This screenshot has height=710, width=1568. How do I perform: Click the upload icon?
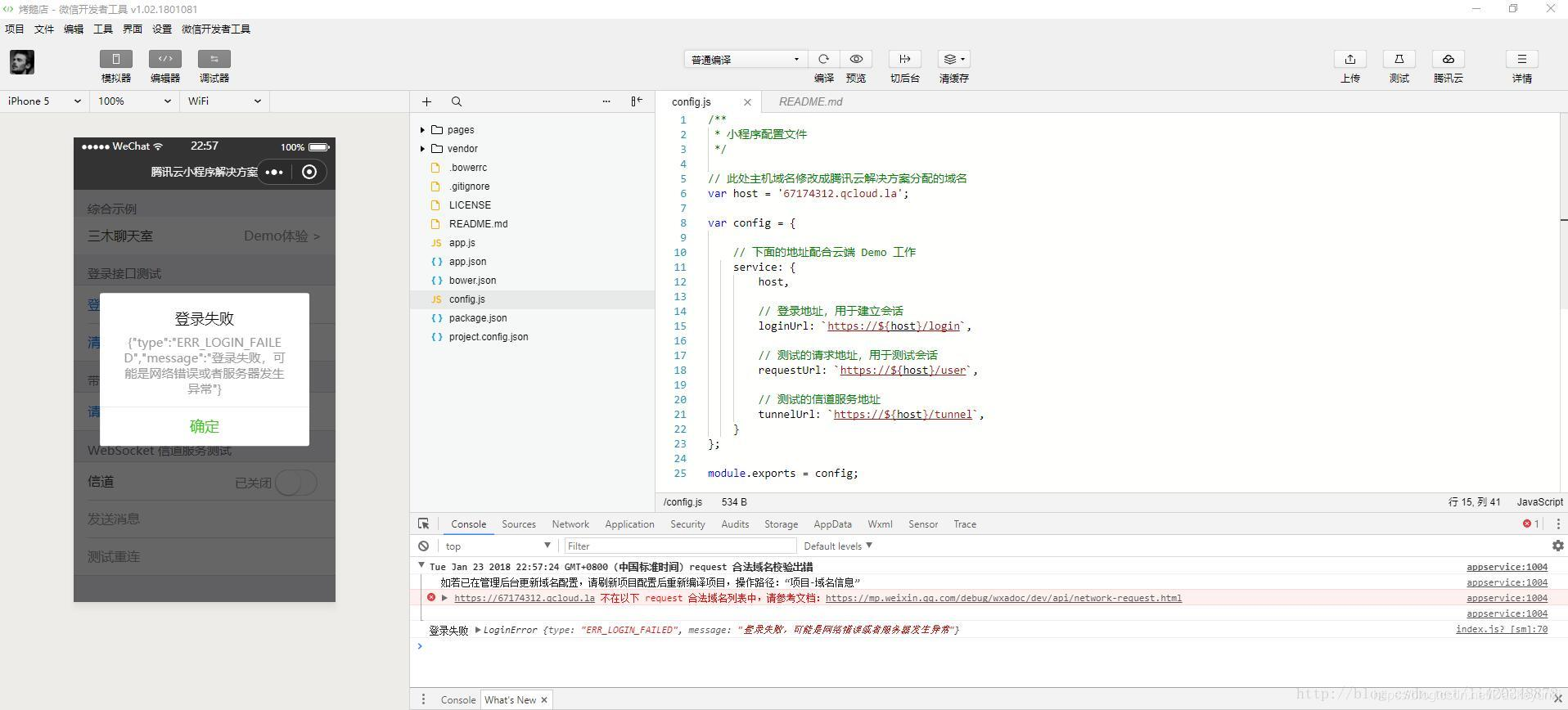1350,59
